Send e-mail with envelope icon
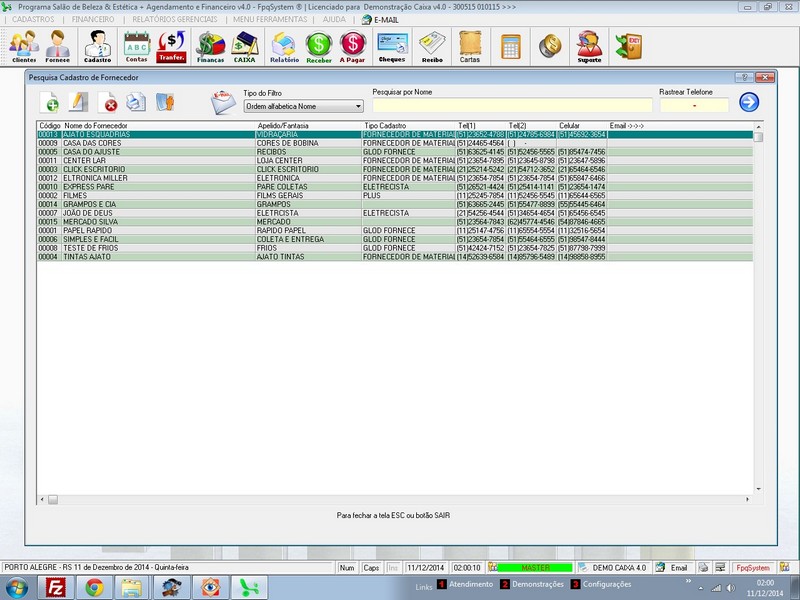800x600 pixels. click(223, 102)
